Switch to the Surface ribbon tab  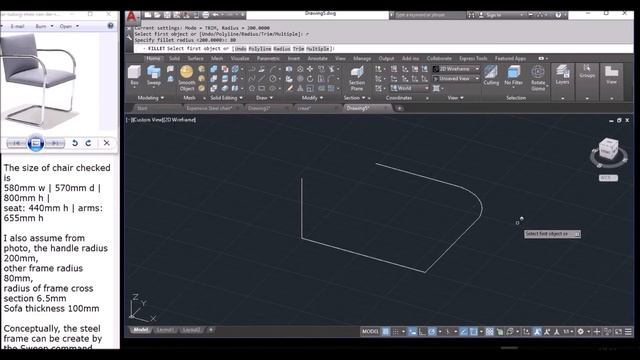click(196, 58)
